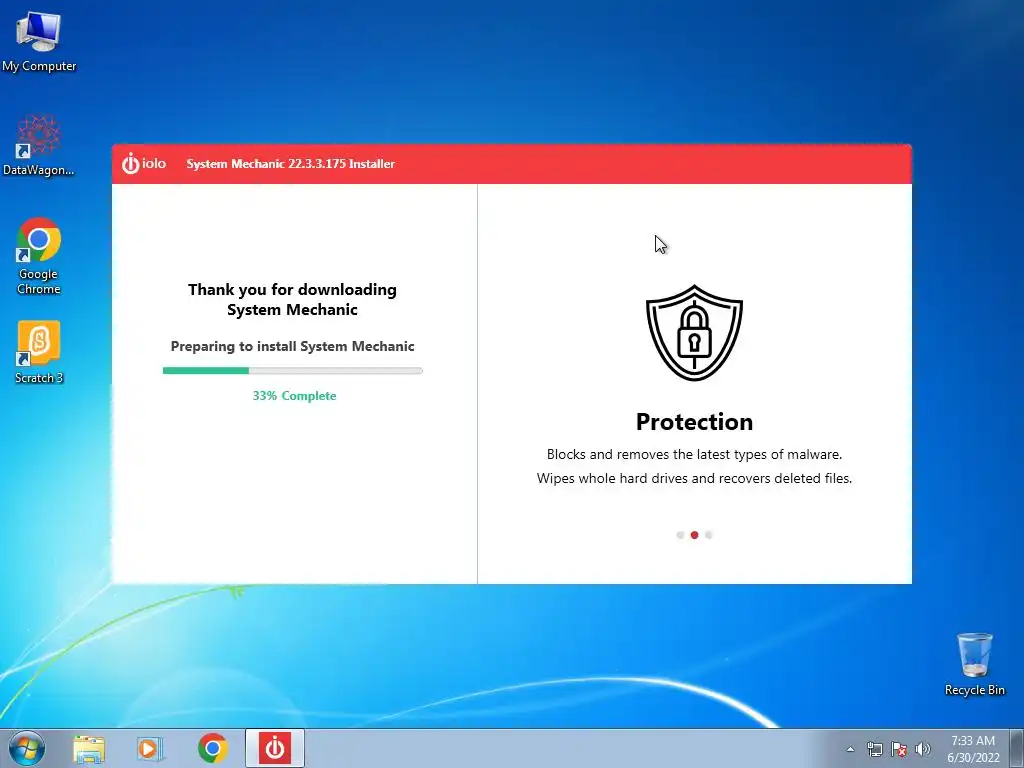This screenshot has width=1024, height=768.
Task: Click the iolo installer taskbar button
Action: pyautogui.click(x=275, y=749)
